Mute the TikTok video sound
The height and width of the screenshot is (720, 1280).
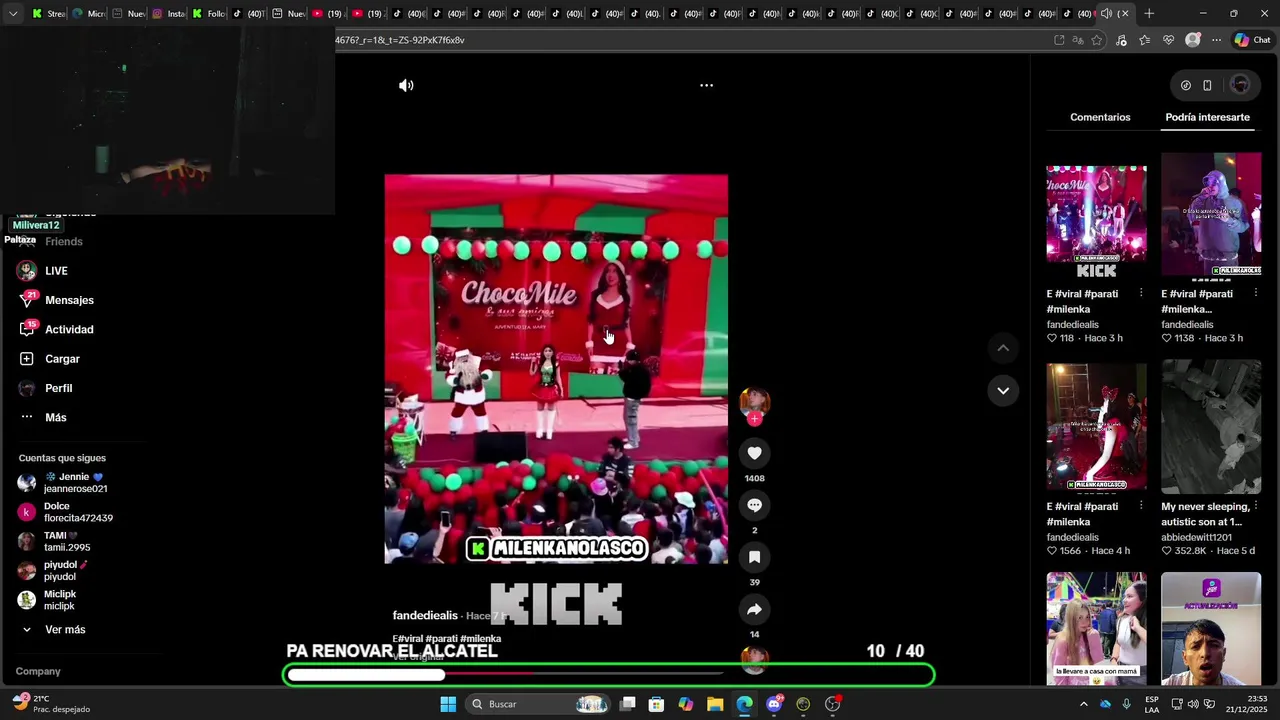pos(406,86)
